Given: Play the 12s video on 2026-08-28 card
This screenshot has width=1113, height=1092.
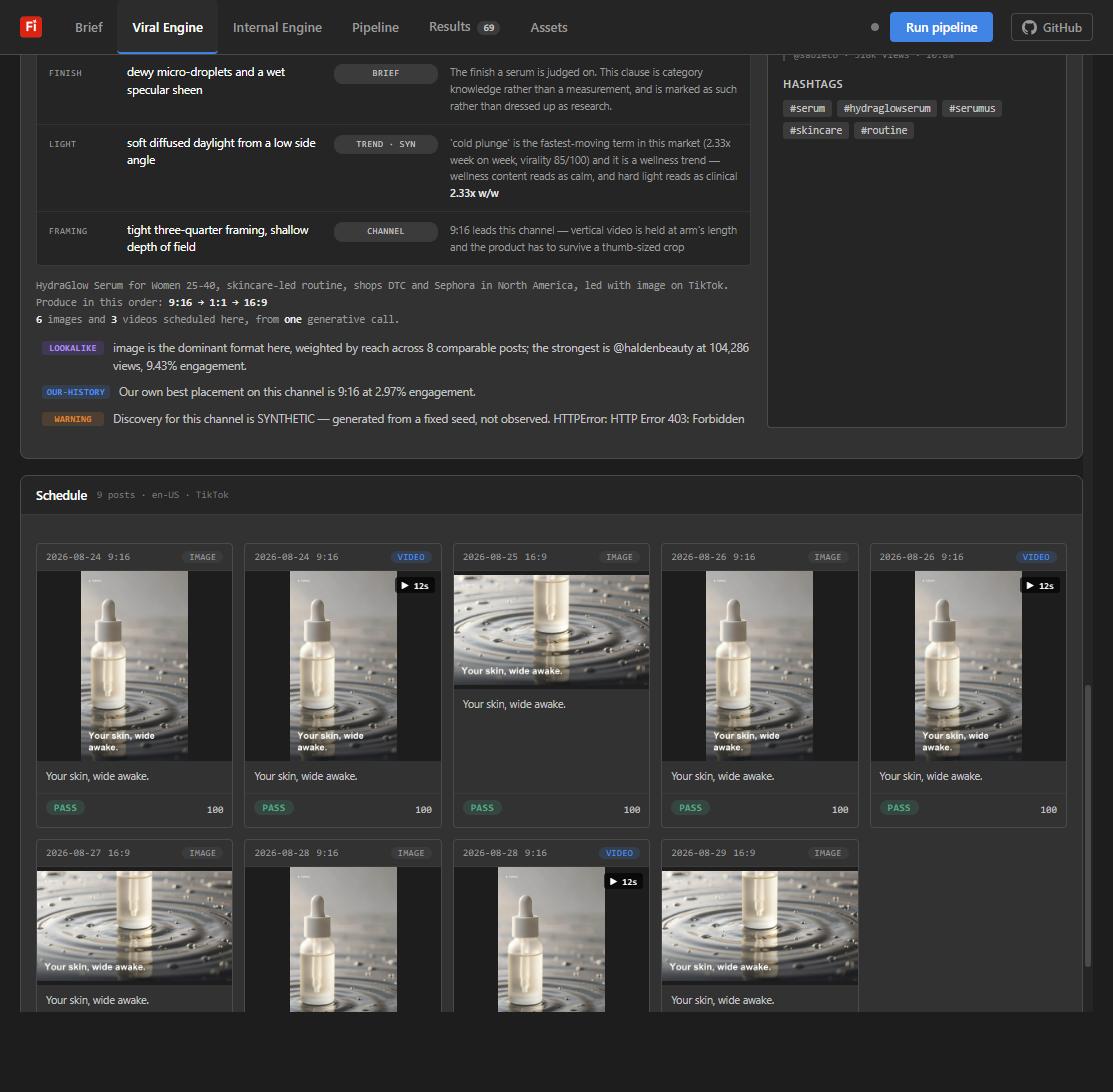Looking at the screenshot, I should (x=623, y=882).
